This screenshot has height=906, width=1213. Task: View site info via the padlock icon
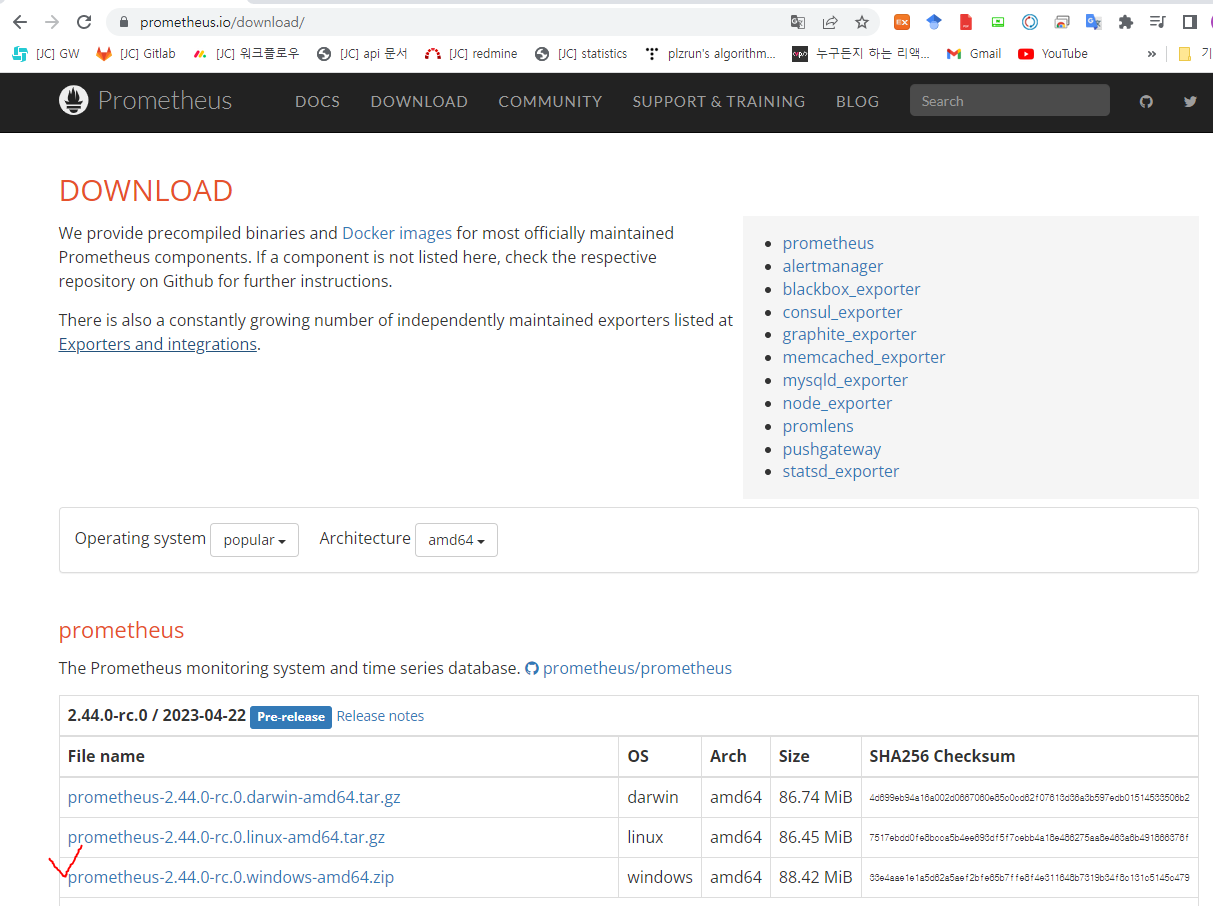(124, 22)
